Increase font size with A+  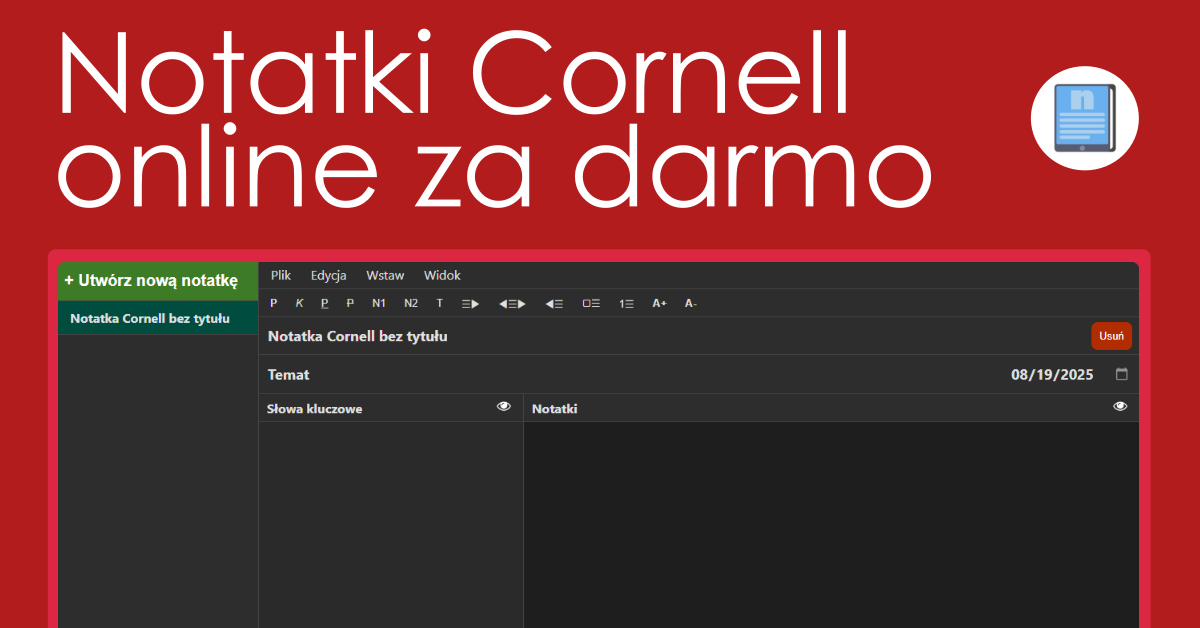[x=659, y=303]
